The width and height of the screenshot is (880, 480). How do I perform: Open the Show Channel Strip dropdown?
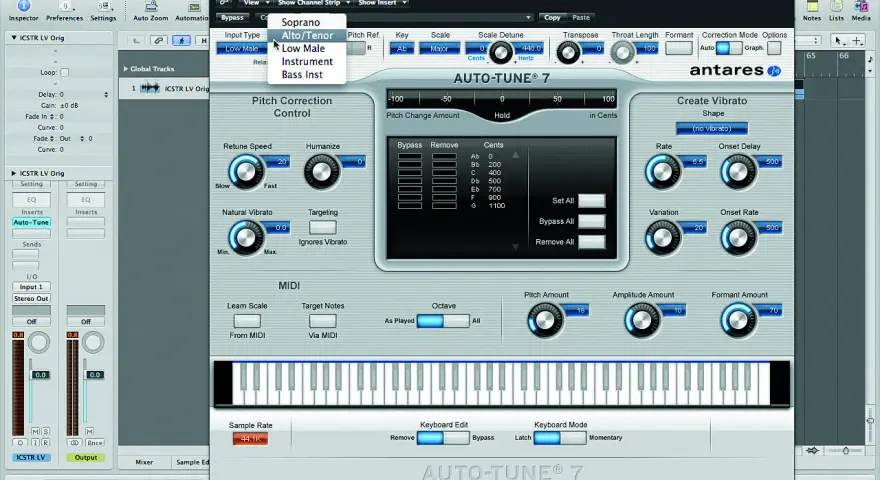tap(314, 3)
